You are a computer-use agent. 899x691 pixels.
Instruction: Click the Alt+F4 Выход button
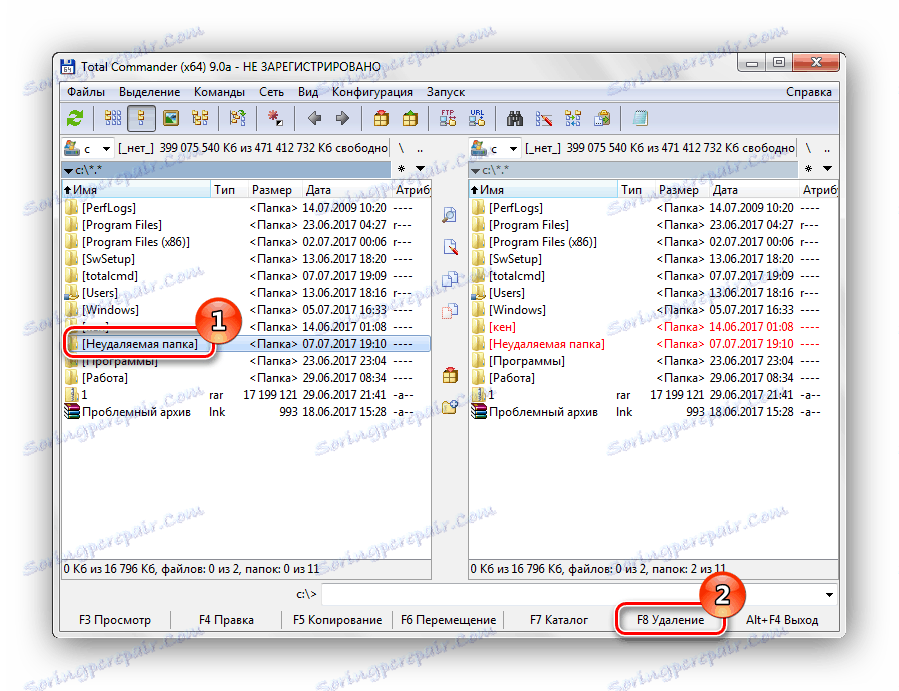[x=781, y=620]
